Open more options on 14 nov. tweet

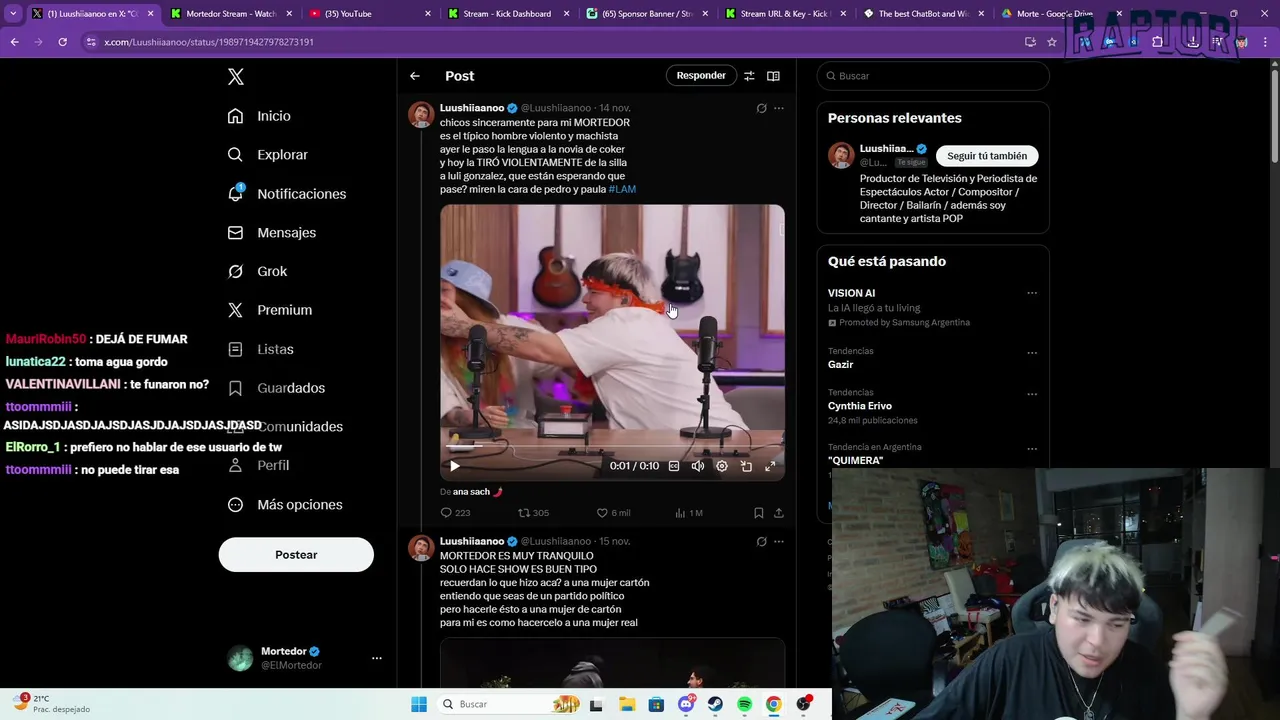(x=779, y=108)
